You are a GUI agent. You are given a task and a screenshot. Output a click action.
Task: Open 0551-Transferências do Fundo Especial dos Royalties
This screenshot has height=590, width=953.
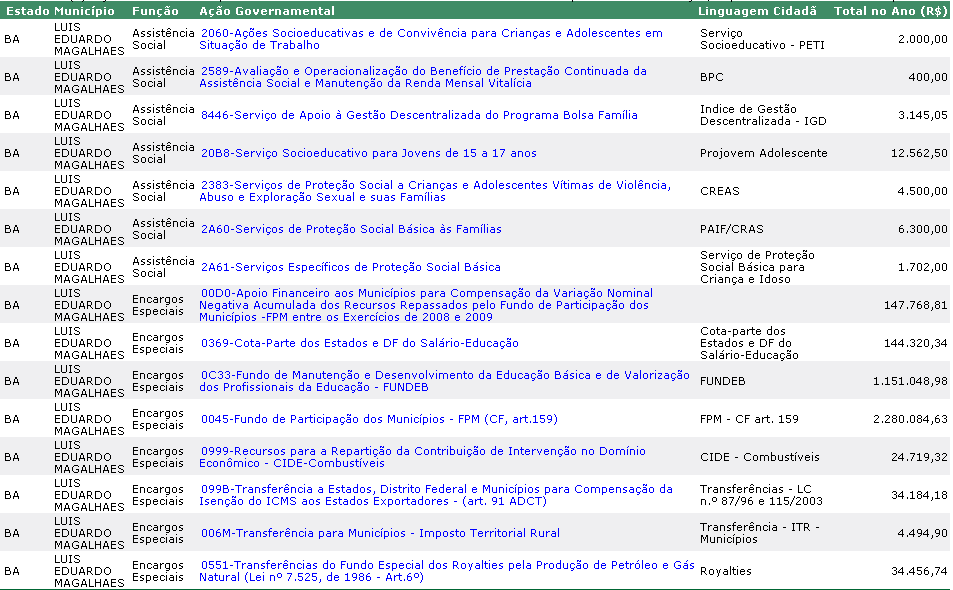coord(447,565)
